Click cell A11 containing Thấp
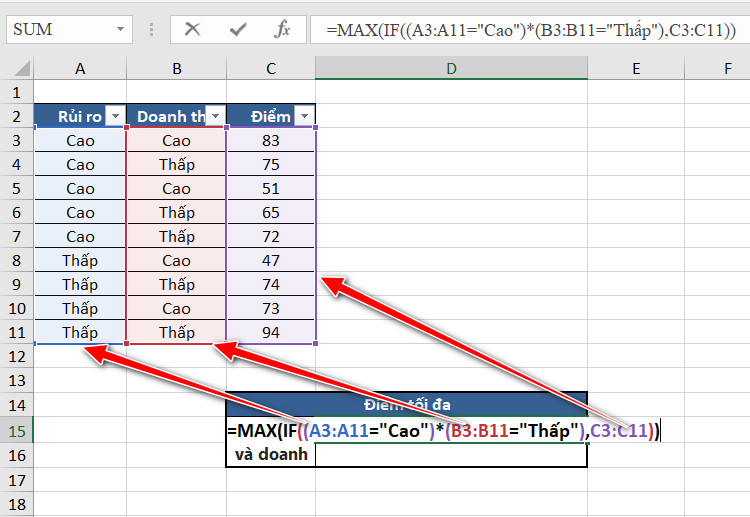Image resolution: width=750 pixels, height=517 pixels. pyautogui.click(x=80, y=332)
